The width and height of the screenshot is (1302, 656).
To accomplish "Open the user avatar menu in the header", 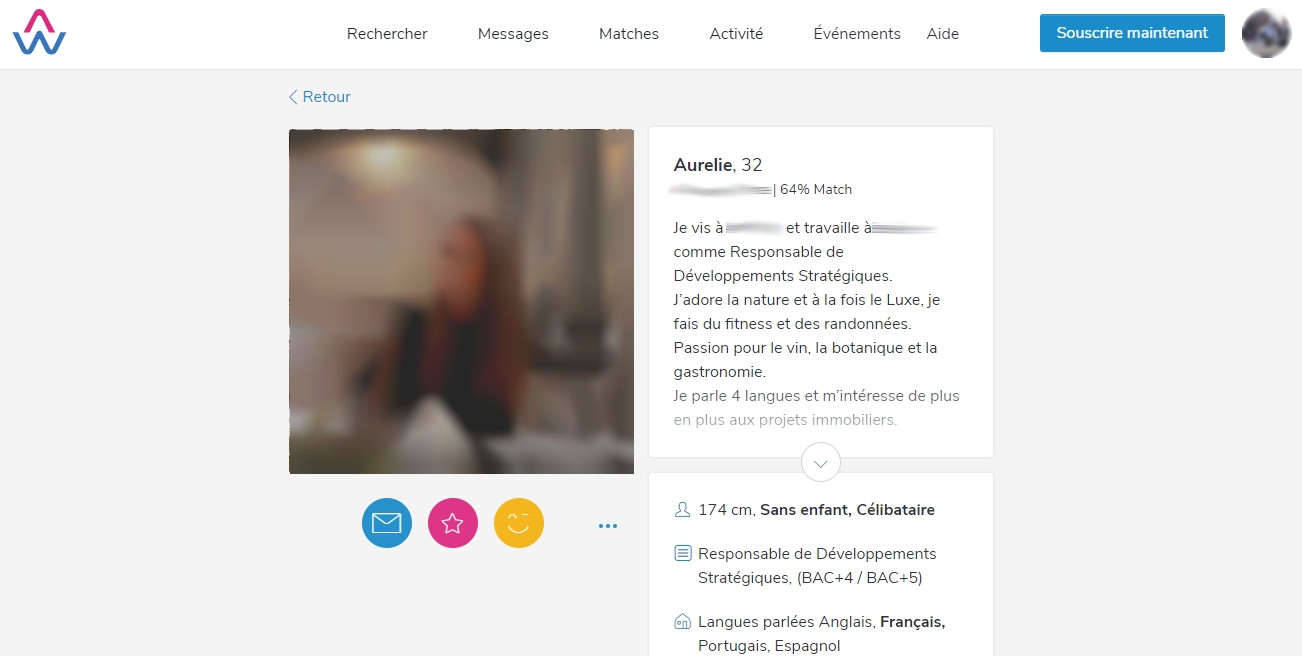I will [x=1266, y=33].
